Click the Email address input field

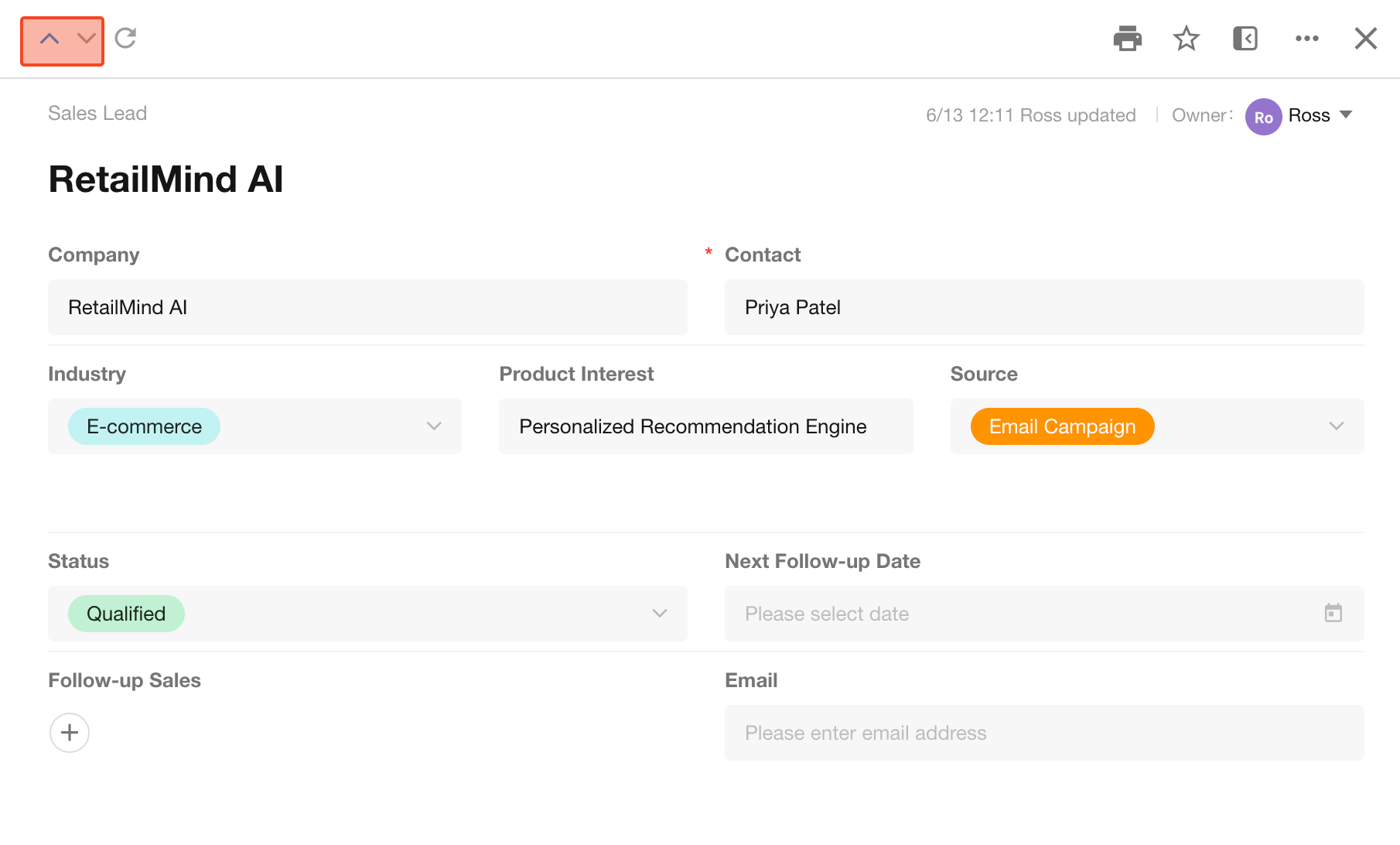coord(1043,733)
